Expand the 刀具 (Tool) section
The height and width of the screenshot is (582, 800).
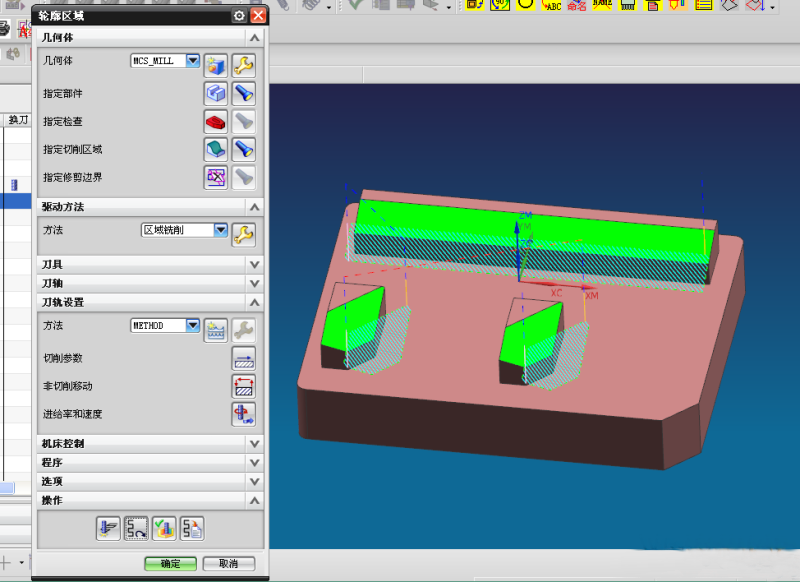254,265
